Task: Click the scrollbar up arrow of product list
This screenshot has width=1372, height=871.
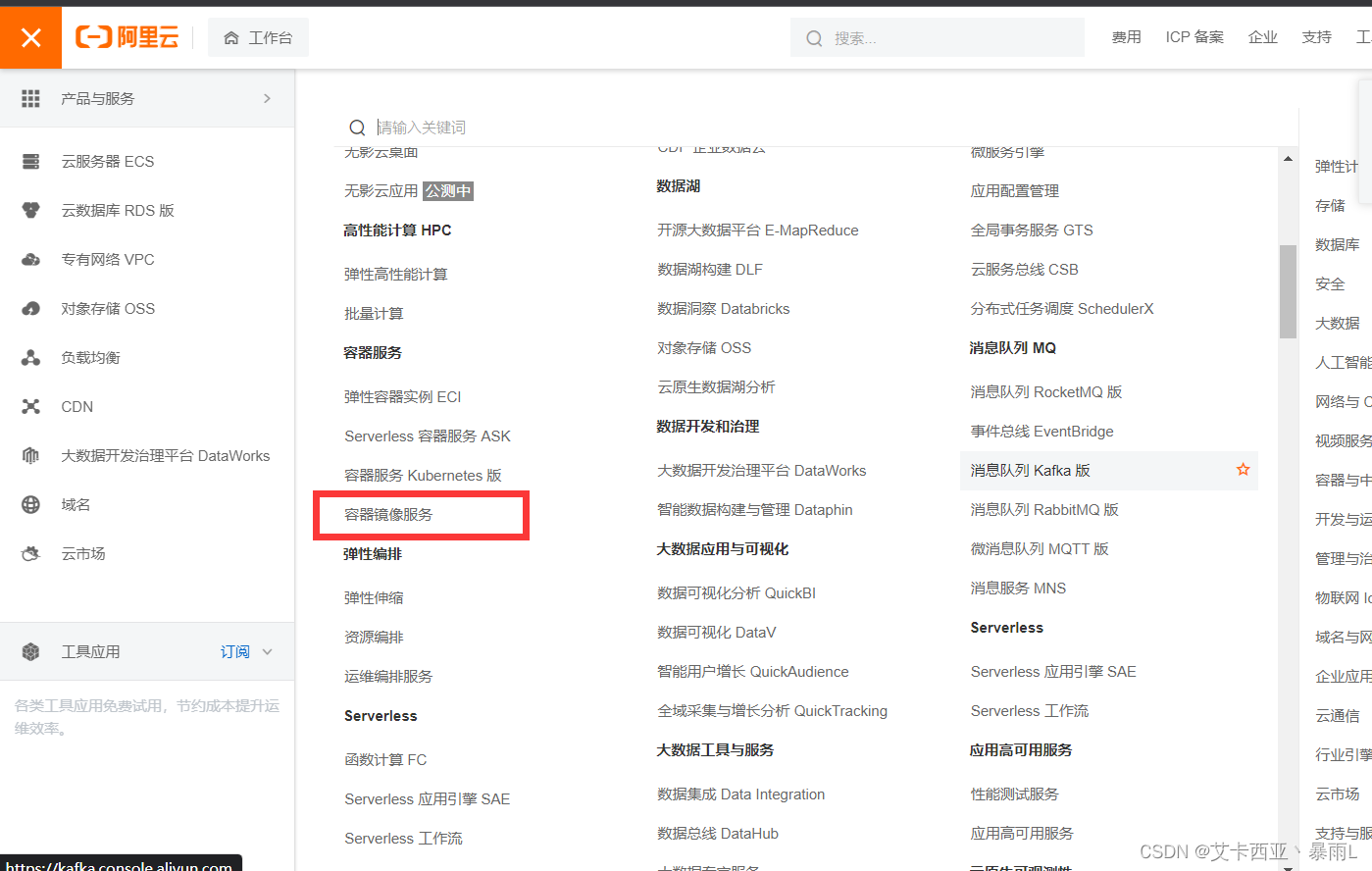Action: 1288,159
